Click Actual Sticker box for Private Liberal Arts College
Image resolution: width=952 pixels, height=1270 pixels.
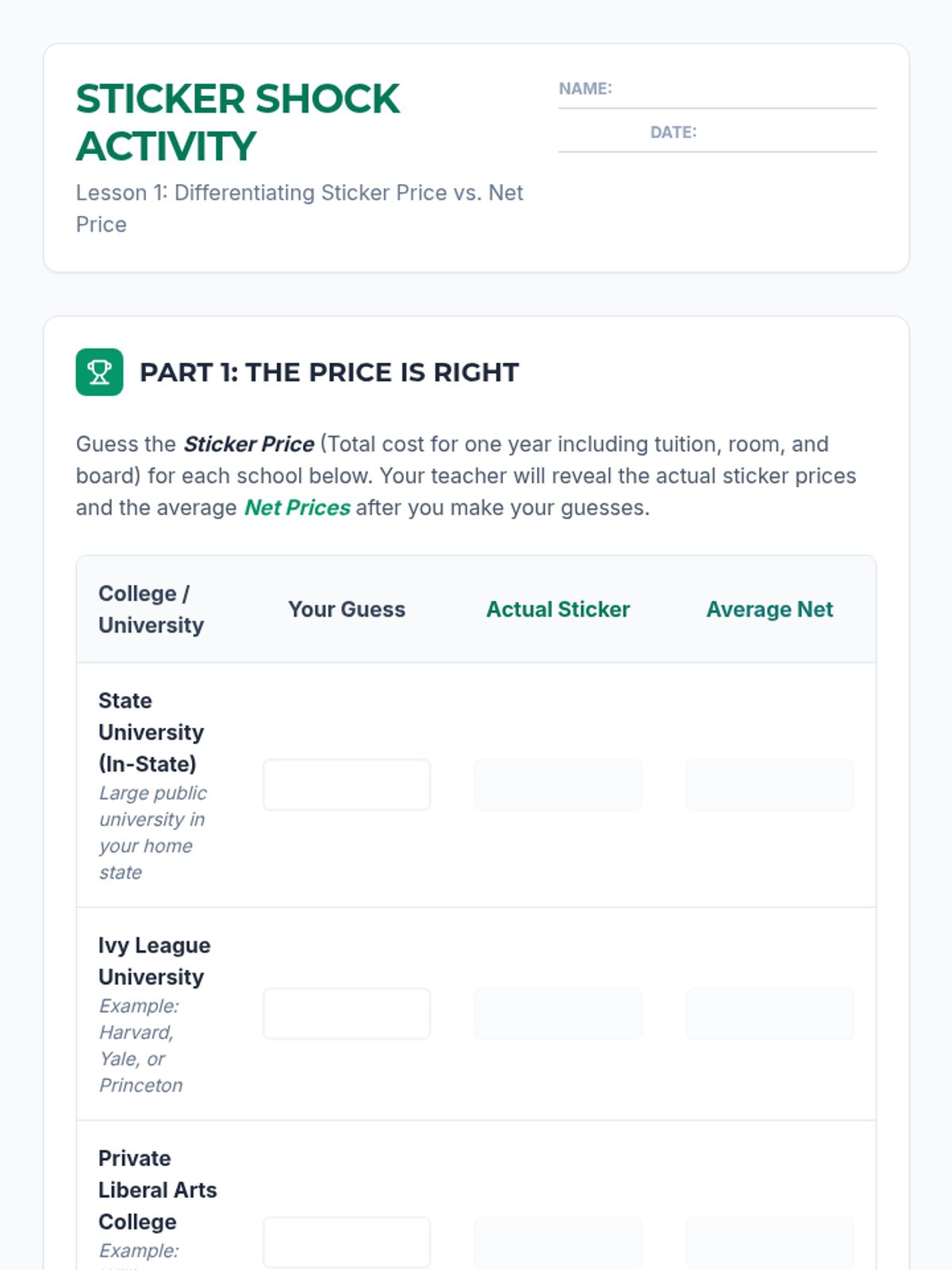tap(559, 1242)
